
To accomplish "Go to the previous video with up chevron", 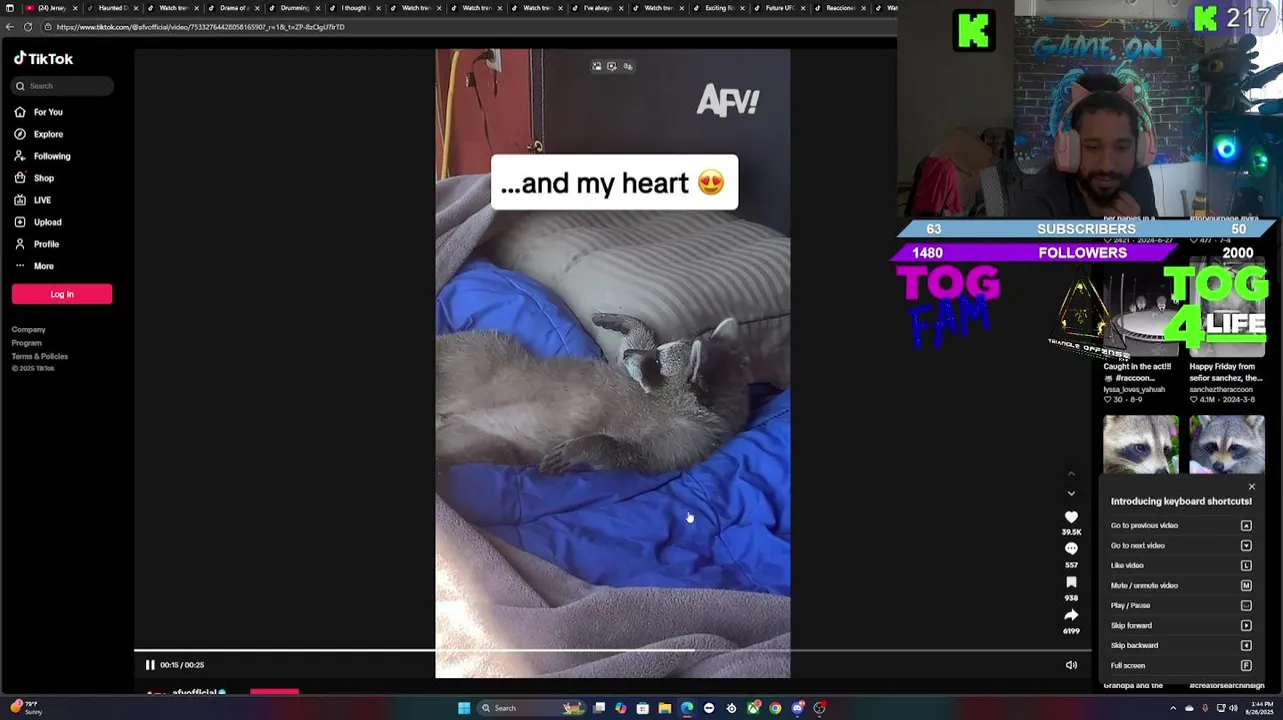I will pyautogui.click(x=1071, y=473).
